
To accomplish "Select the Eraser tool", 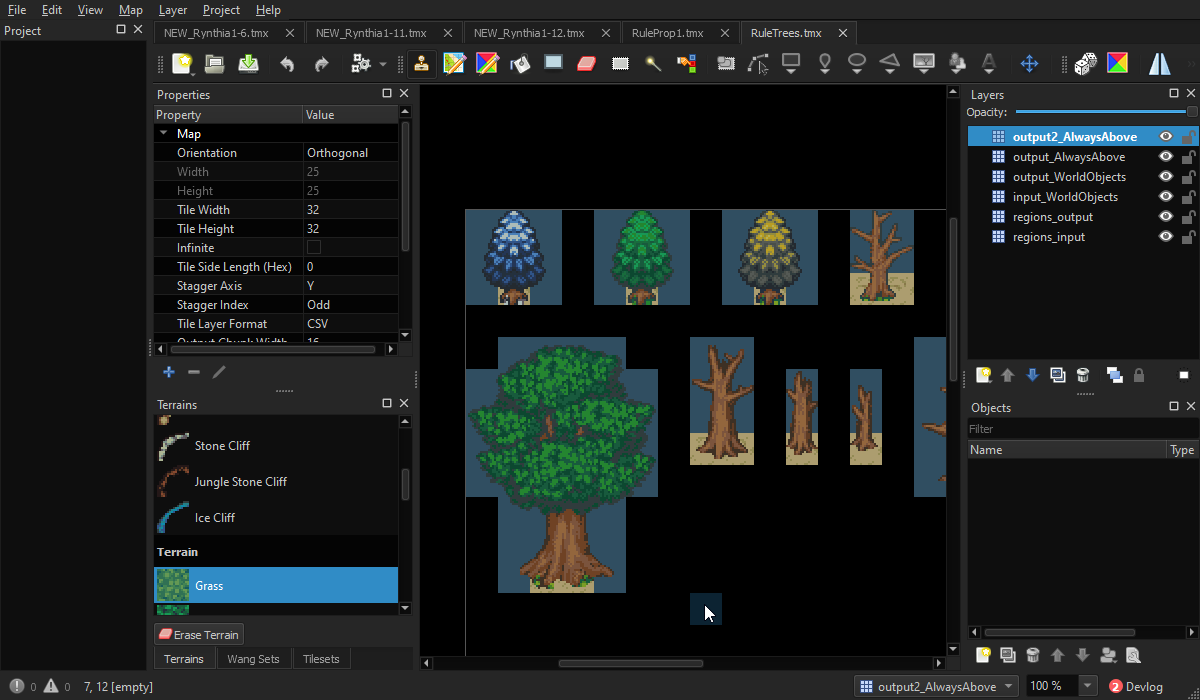I will click(586, 64).
